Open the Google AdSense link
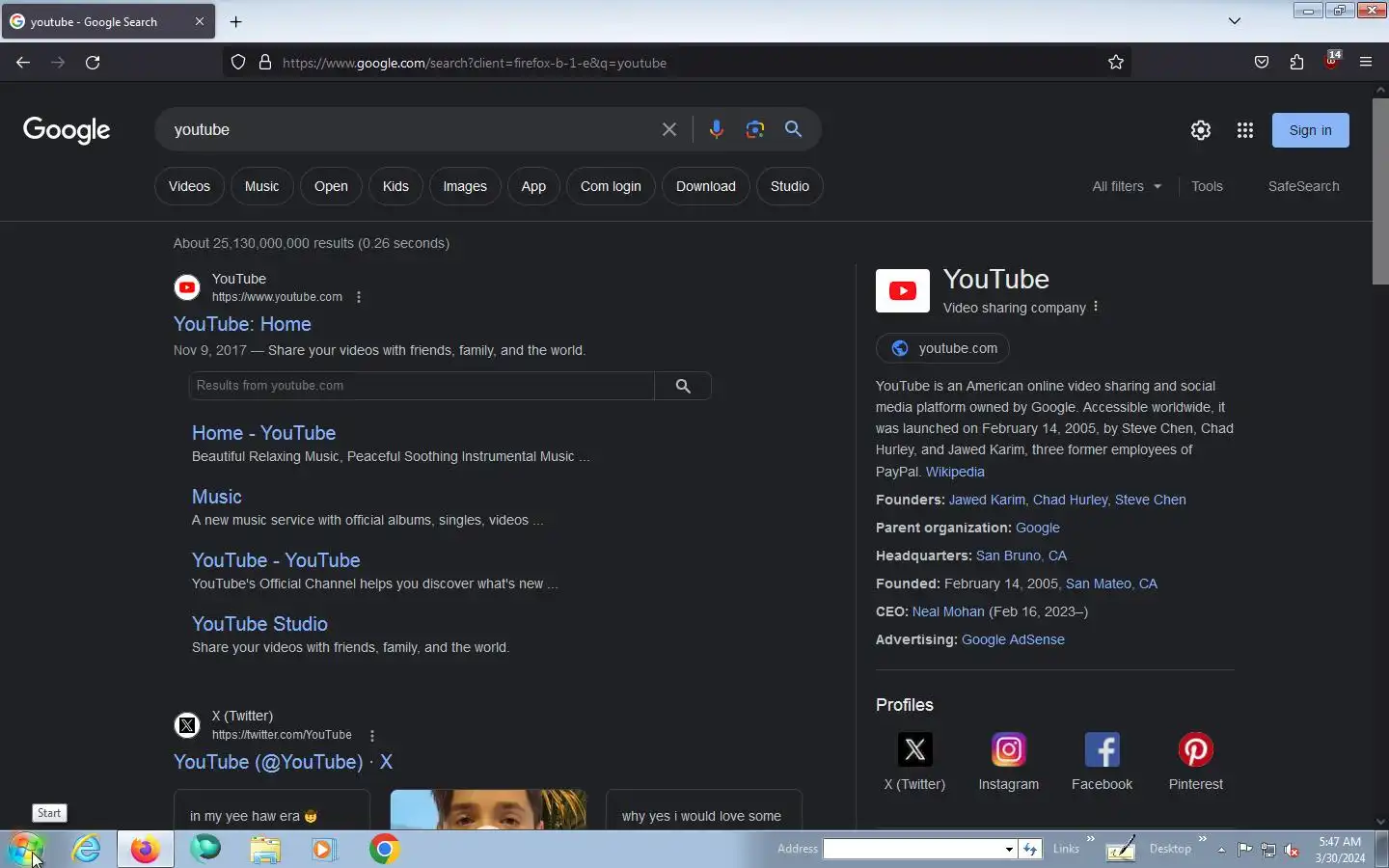1389x868 pixels. 1013,639
